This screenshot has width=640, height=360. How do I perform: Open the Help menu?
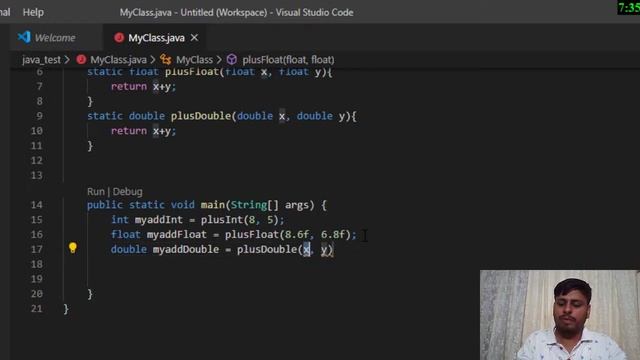pos(33,12)
